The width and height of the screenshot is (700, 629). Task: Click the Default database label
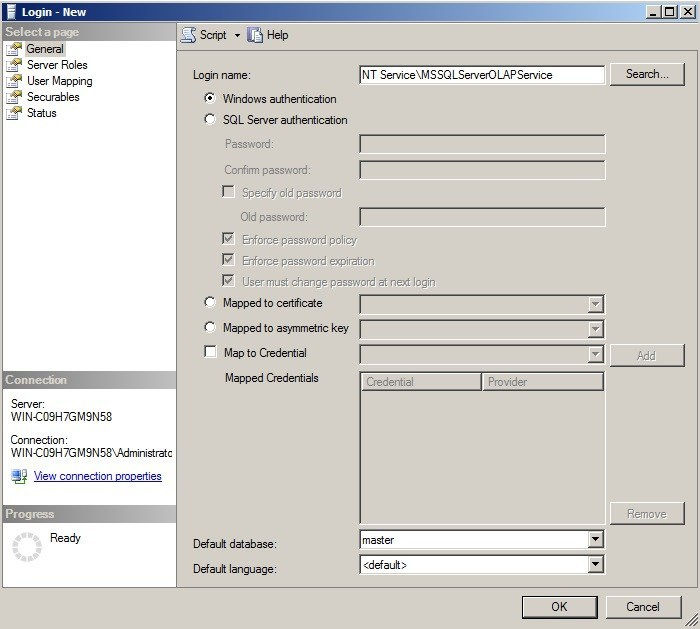point(235,544)
